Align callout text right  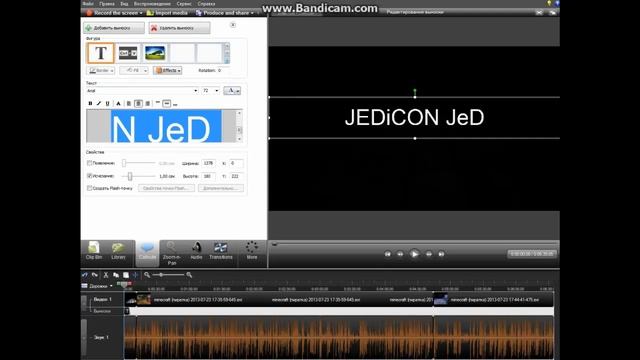tap(147, 104)
